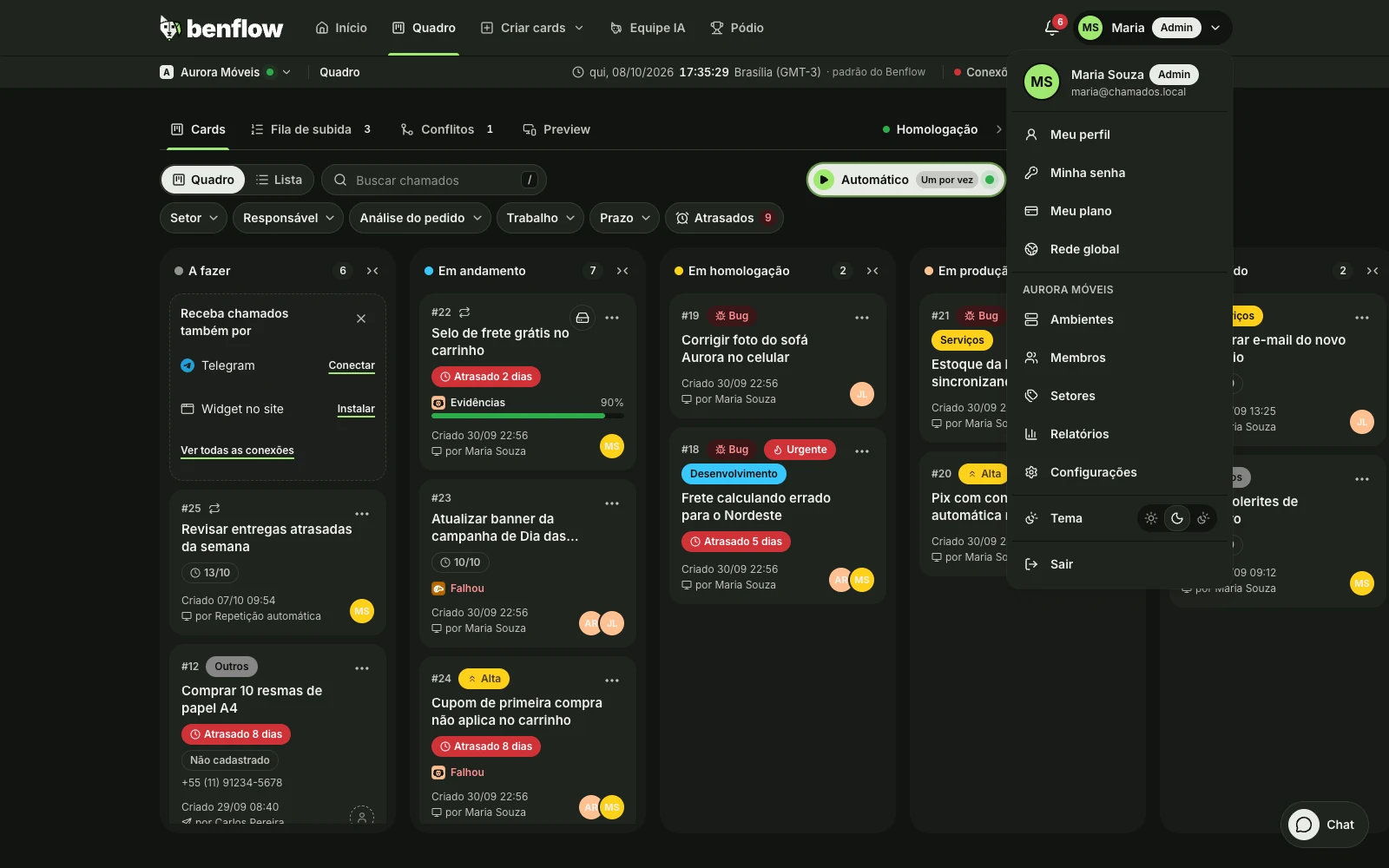This screenshot has height=868, width=1389.
Task: Open the more options menu on card #24
Action: (612, 681)
